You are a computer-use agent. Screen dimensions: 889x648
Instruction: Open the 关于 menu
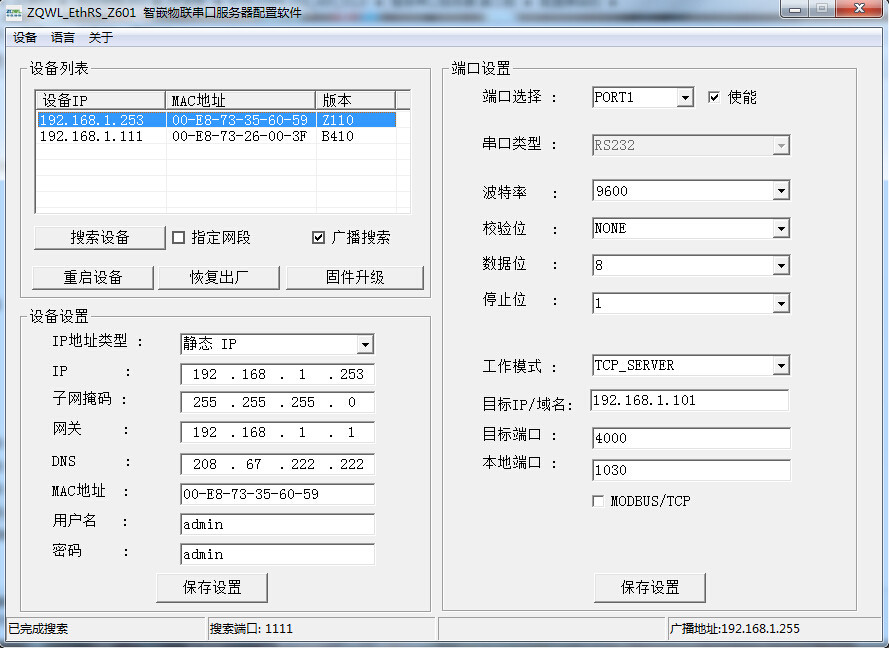[x=101, y=37]
